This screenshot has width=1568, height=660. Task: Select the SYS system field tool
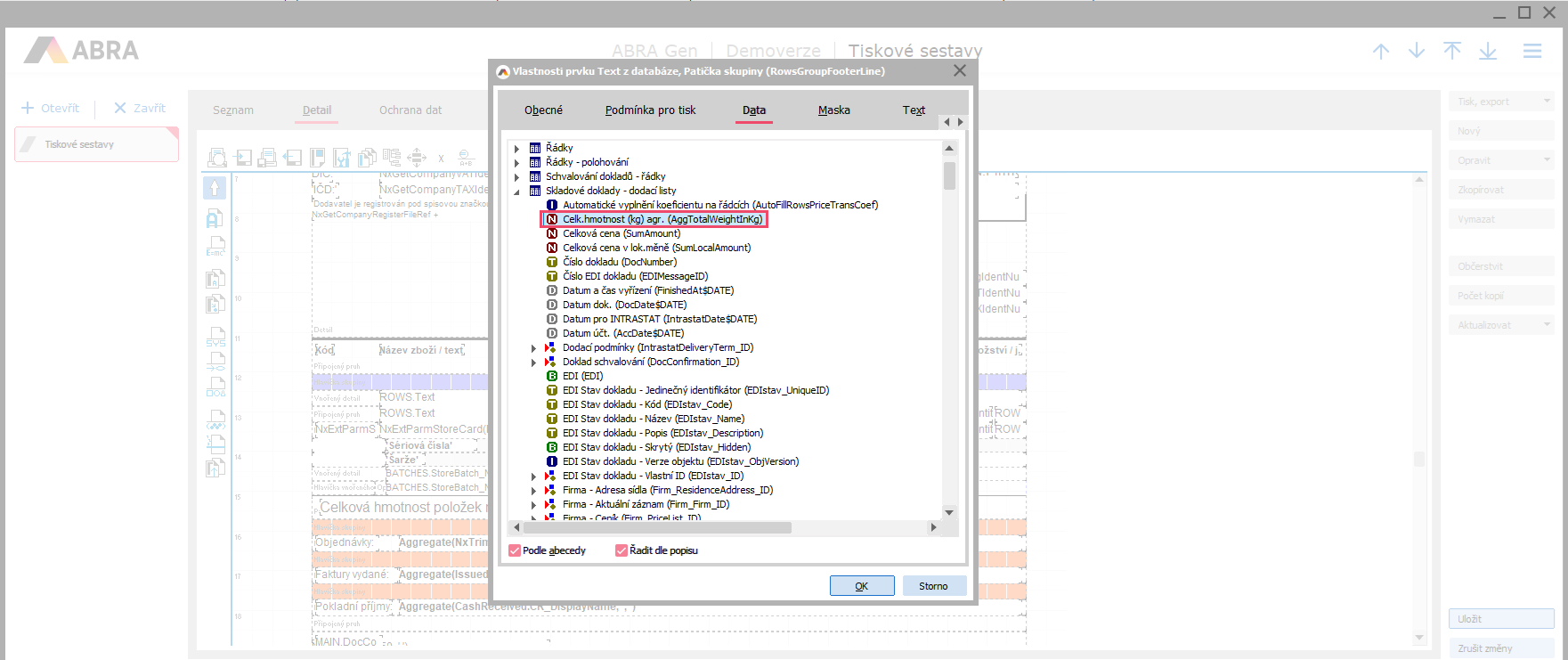coord(215,335)
